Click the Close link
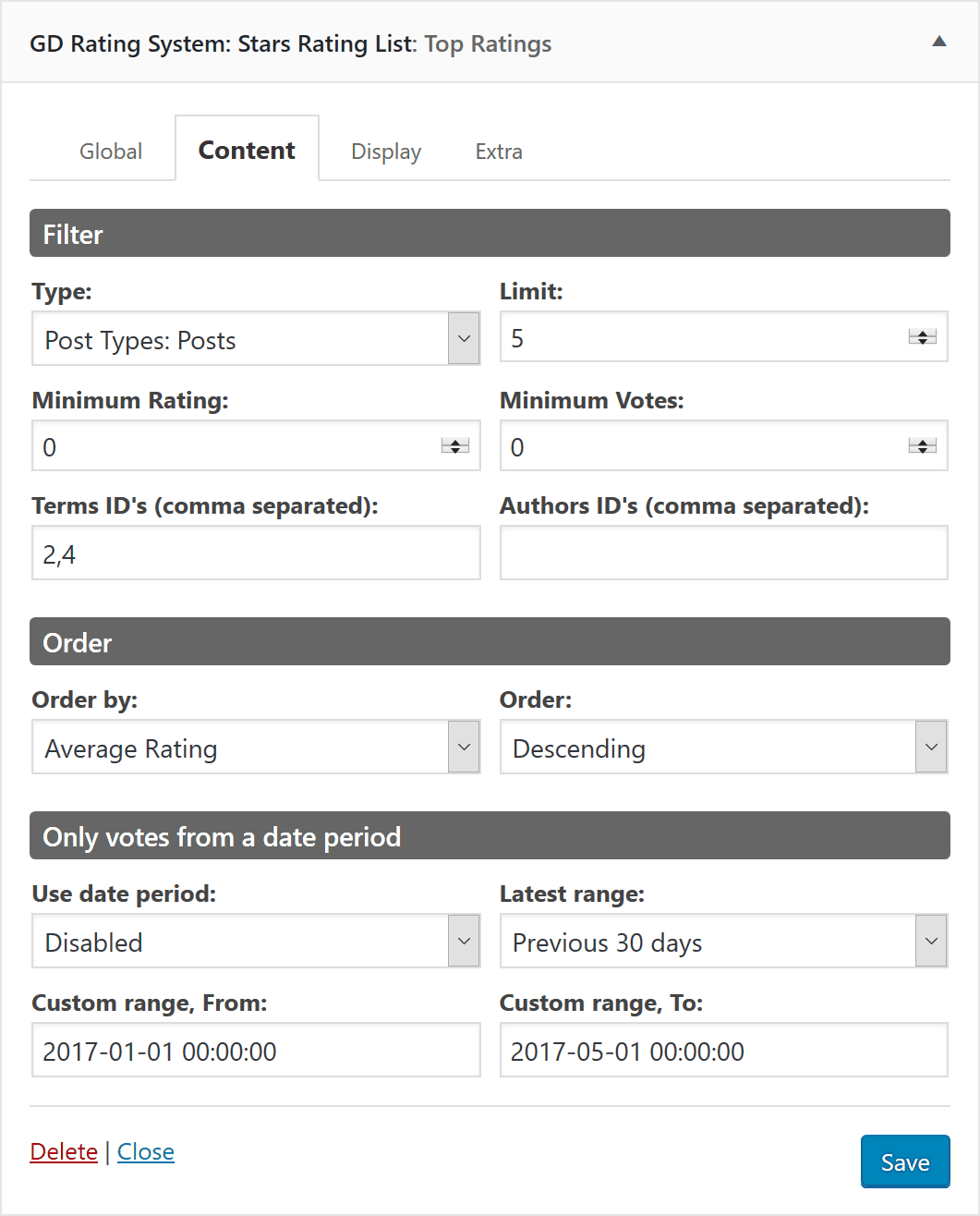Screen dimensions: 980x1216 [x=146, y=1151]
